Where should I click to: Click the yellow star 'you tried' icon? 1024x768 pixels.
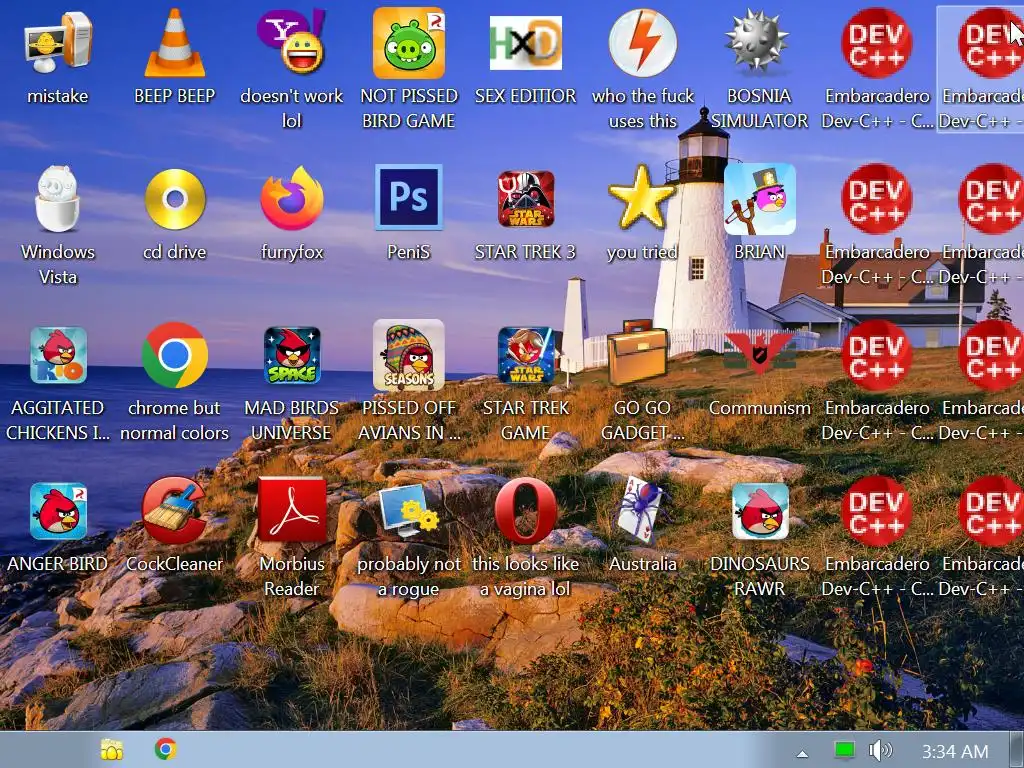[x=641, y=197]
